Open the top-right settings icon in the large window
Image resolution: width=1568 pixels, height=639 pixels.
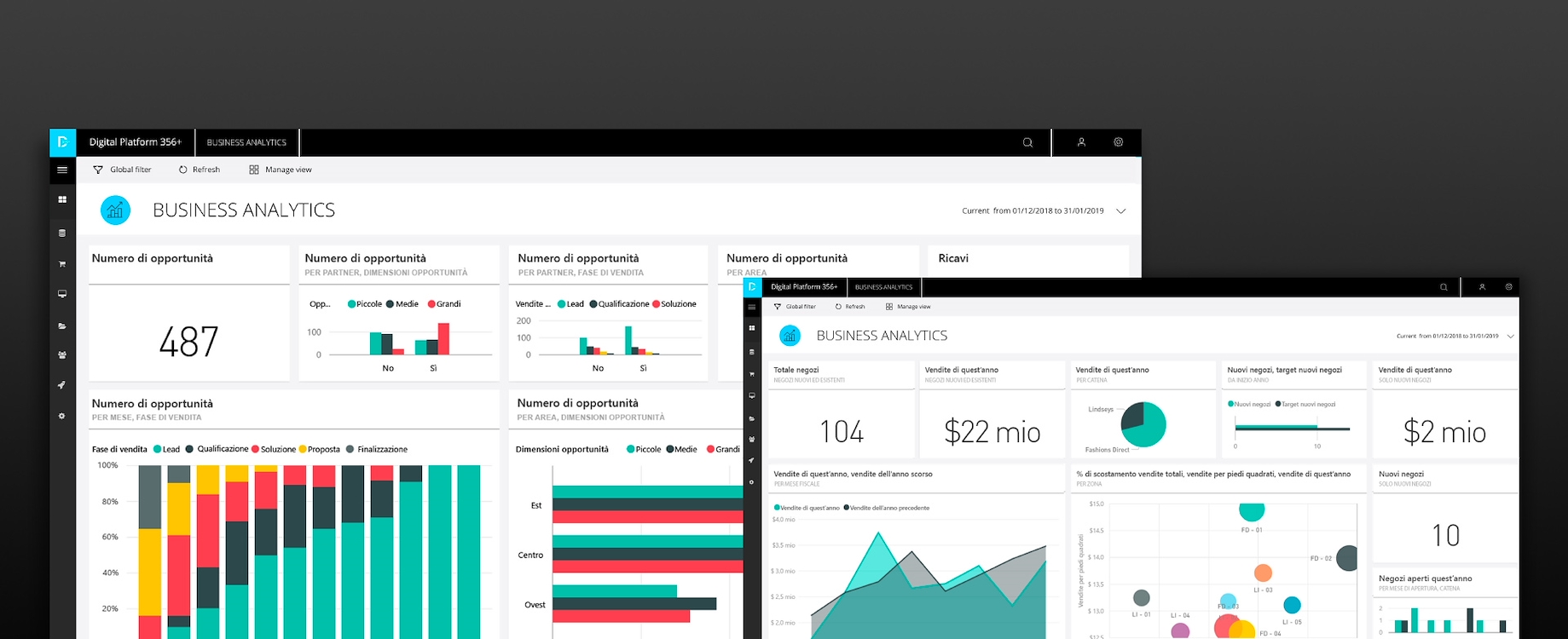(1119, 142)
